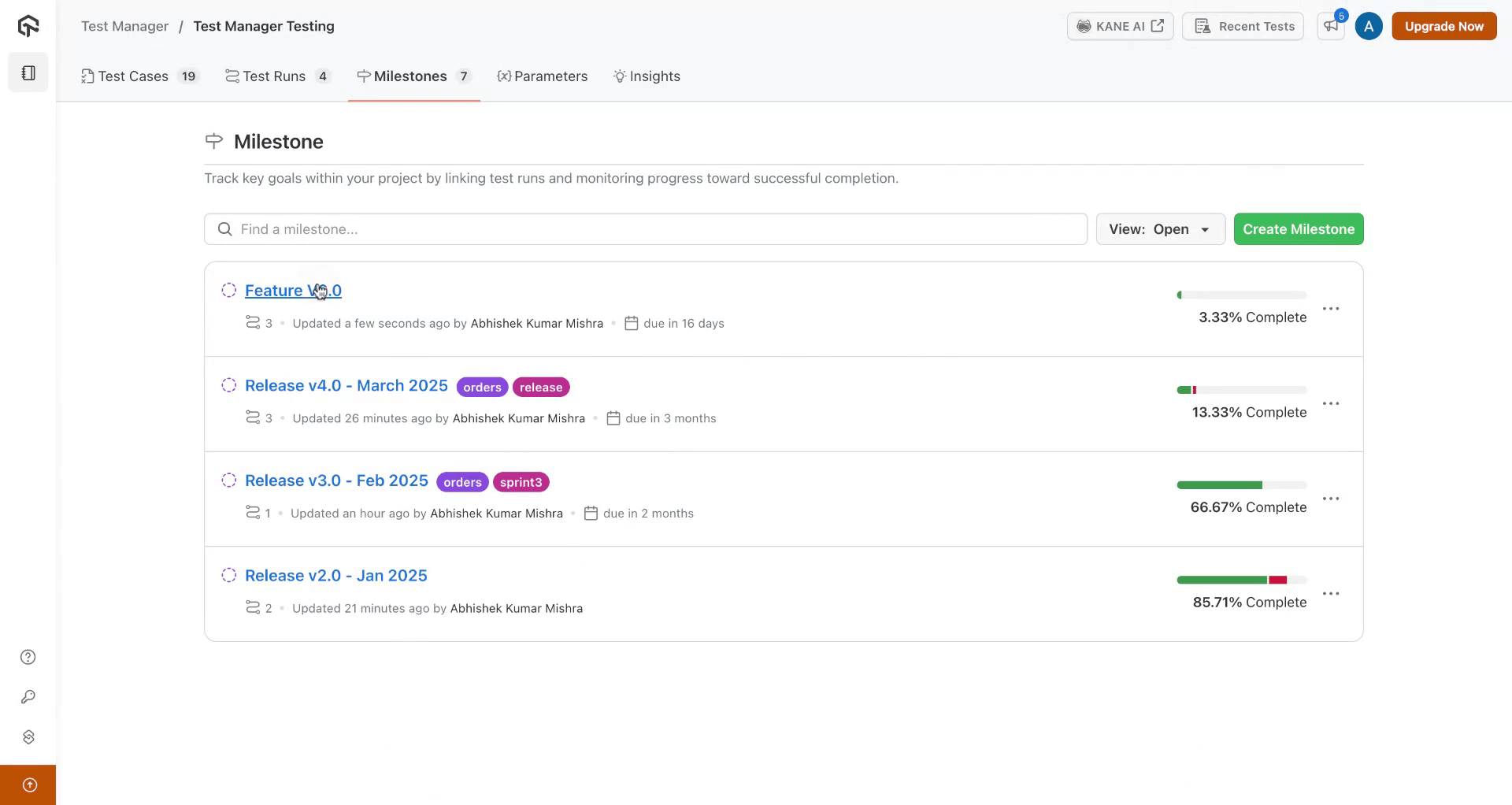Click the orange upload arrow icon
Screen dimensions: 1512x805
pyautogui.click(x=29, y=785)
